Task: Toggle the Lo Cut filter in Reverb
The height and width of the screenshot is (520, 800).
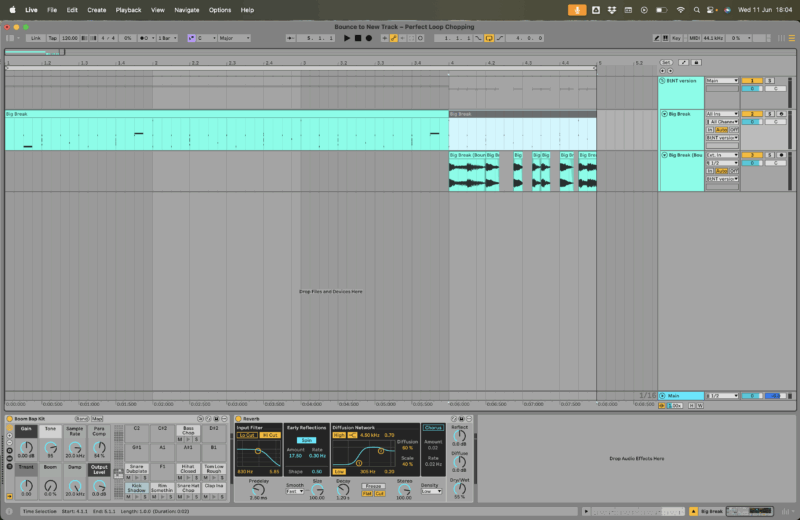Action: point(245,435)
